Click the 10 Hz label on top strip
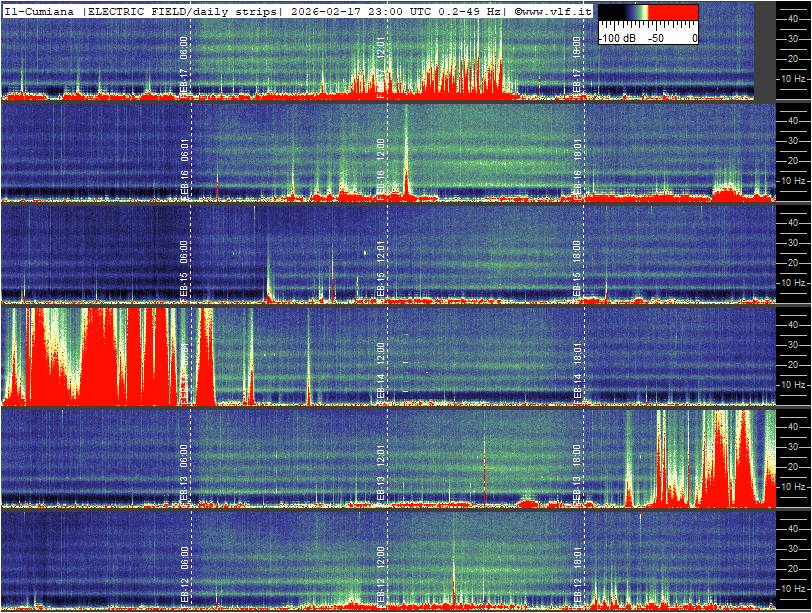The height and width of the screenshot is (613, 812). pos(793,78)
